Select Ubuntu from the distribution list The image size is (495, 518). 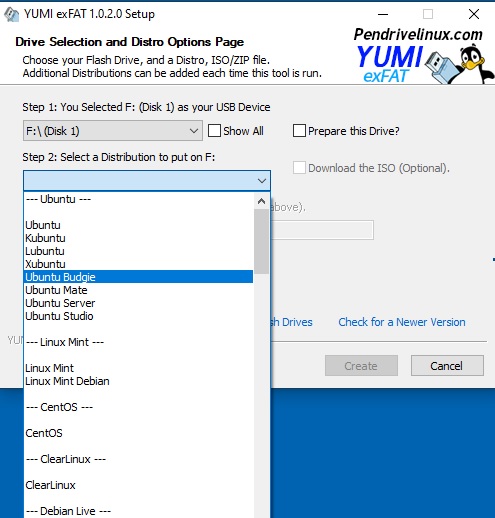tap(139, 225)
